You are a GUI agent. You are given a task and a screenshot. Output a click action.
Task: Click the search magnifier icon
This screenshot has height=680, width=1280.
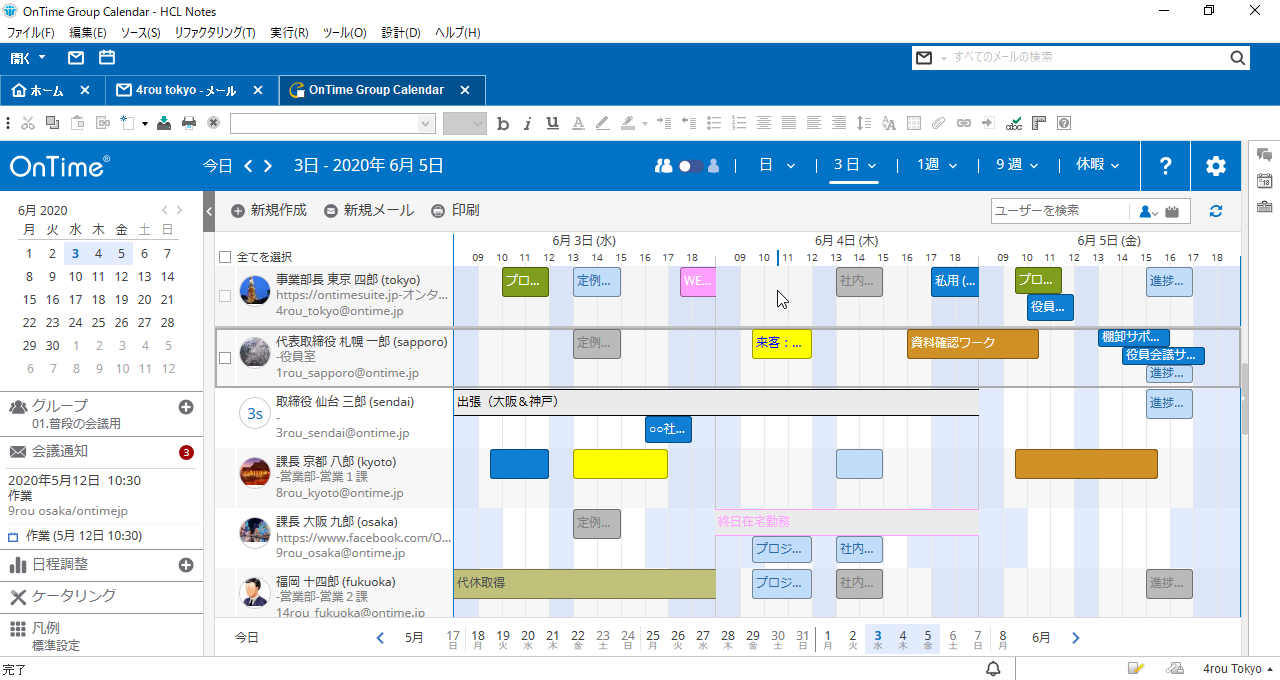1237,58
